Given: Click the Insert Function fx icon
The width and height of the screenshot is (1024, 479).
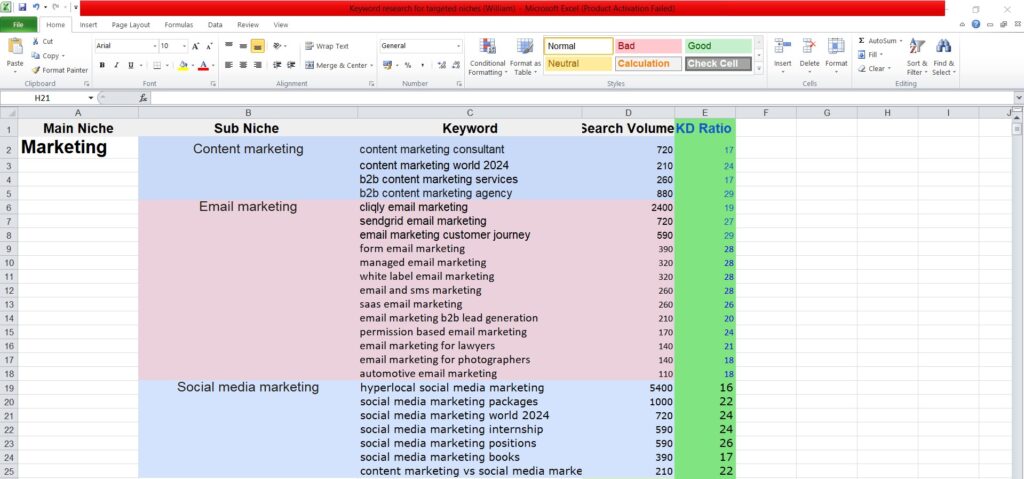Looking at the screenshot, I should click(143, 98).
